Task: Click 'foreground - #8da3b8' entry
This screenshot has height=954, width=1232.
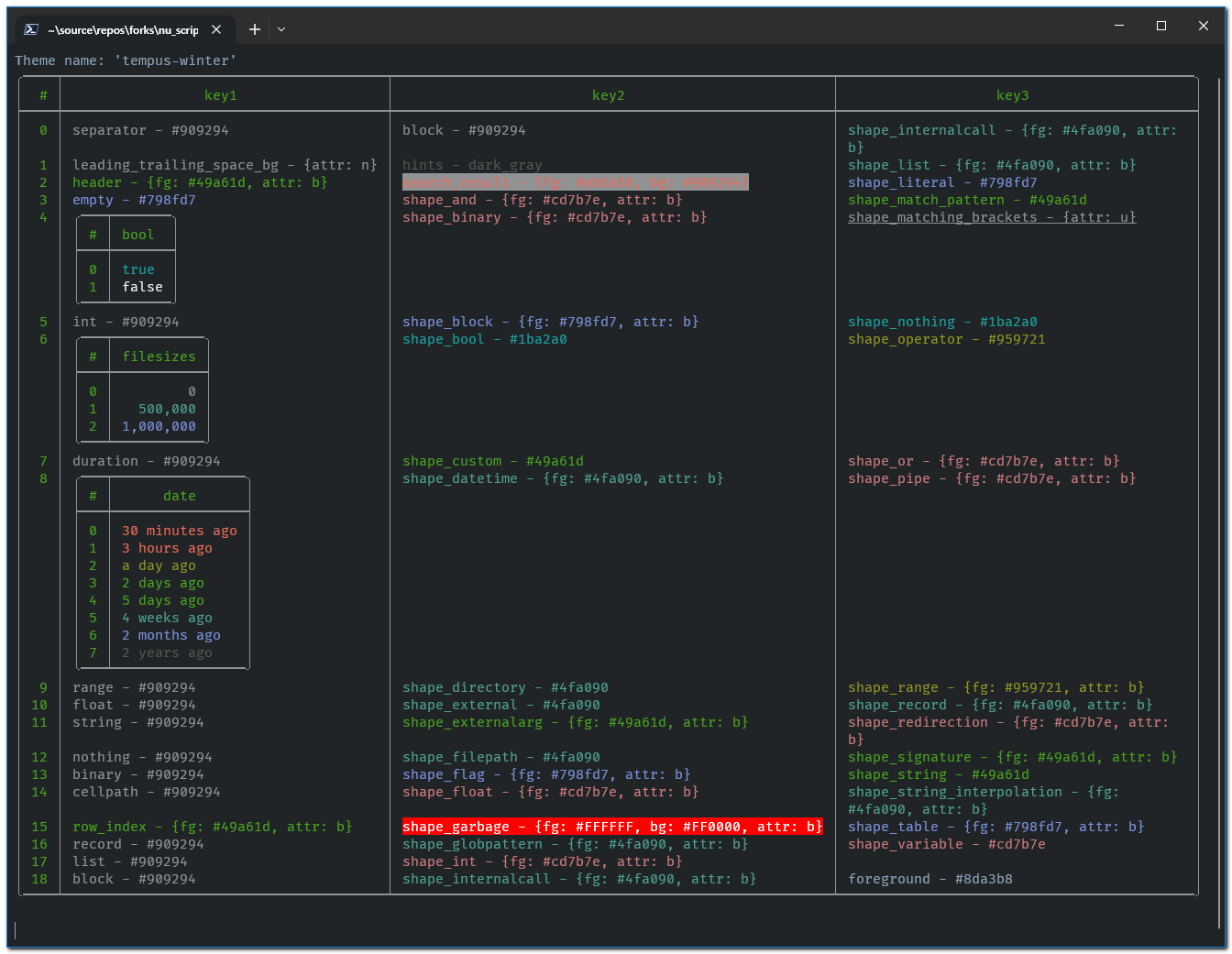Action: point(930,879)
